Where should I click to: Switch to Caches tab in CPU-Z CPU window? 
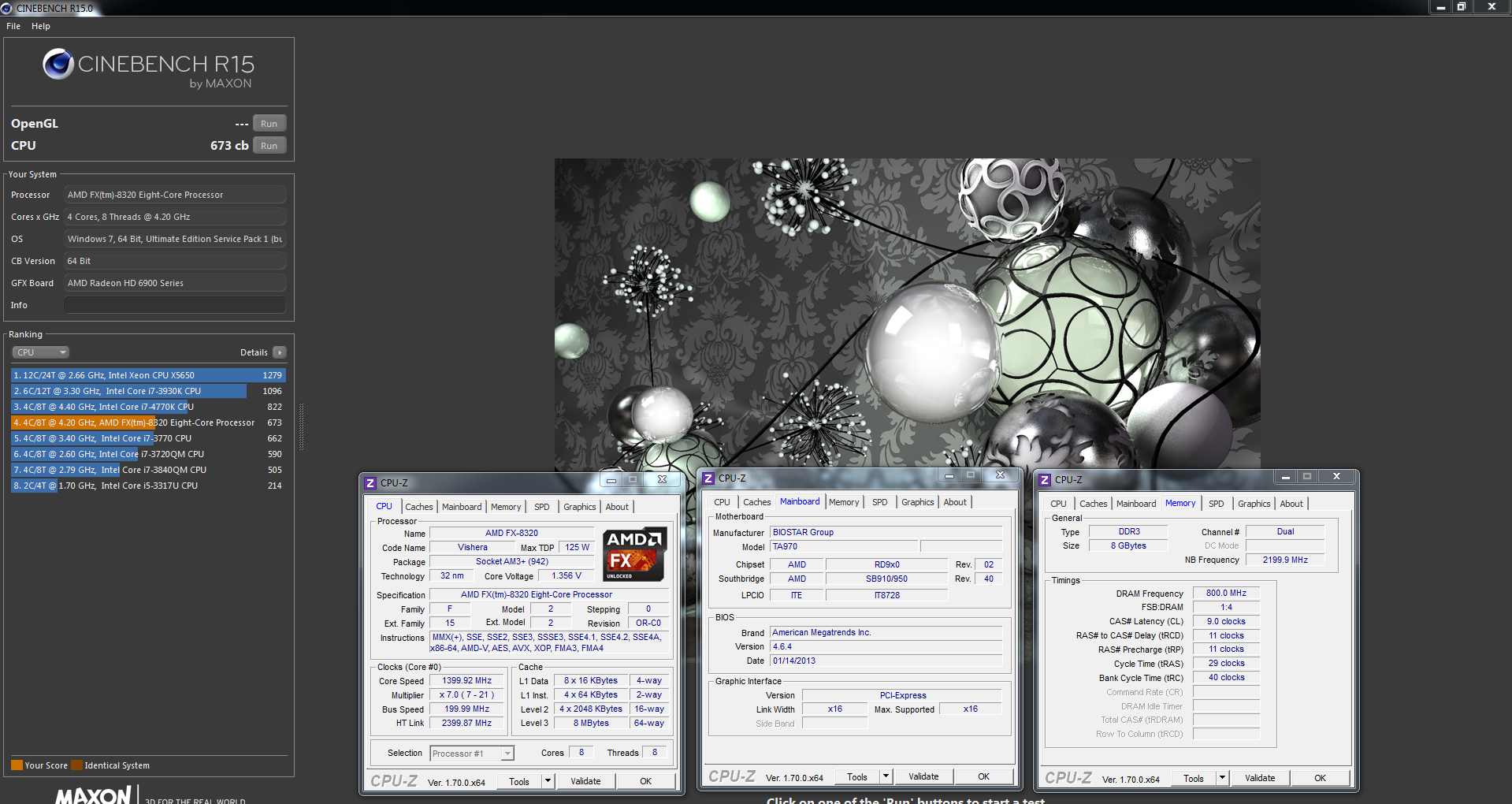[419, 507]
